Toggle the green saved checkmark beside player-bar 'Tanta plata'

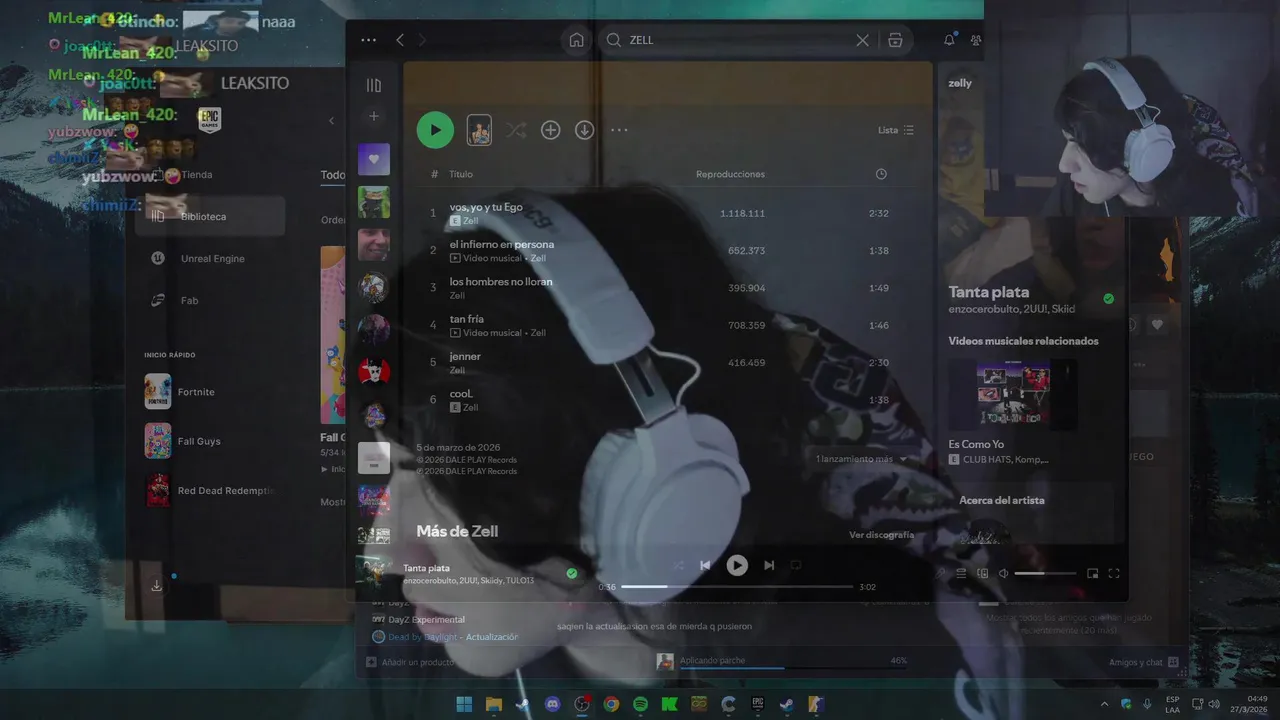tap(572, 573)
